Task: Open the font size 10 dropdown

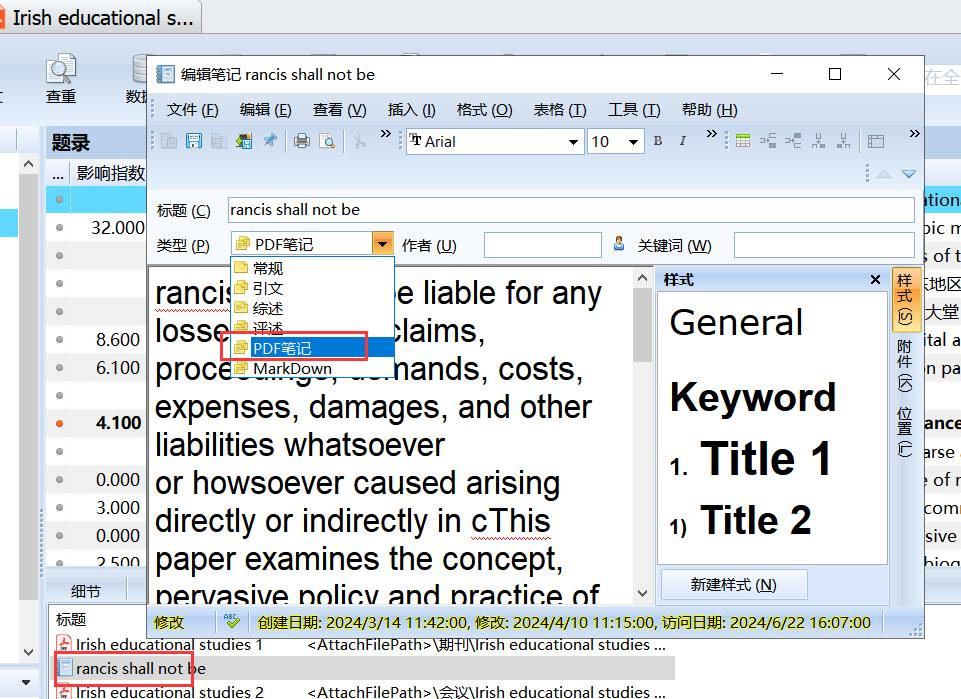Action: click(634, 142)
